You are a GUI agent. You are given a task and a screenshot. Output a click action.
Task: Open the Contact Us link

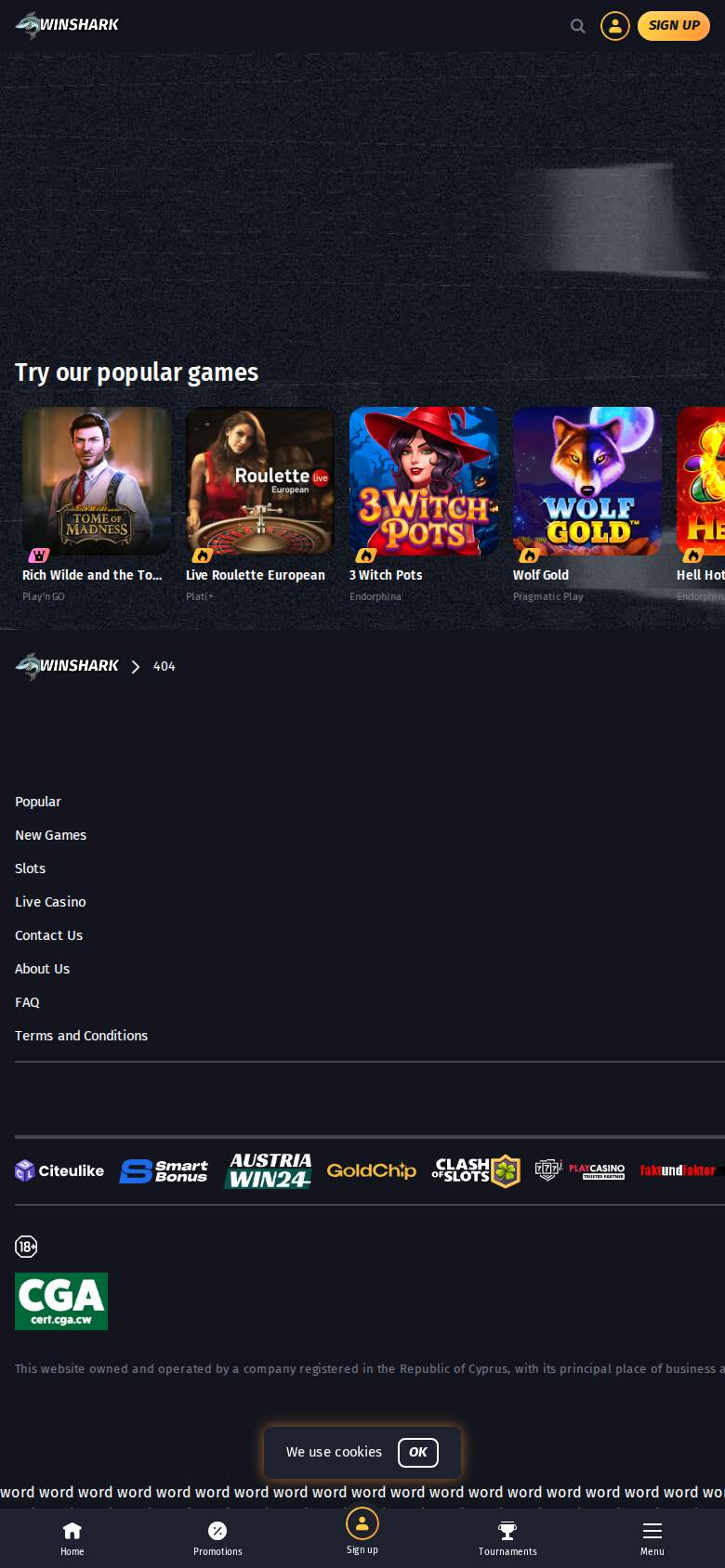point(48,935)
